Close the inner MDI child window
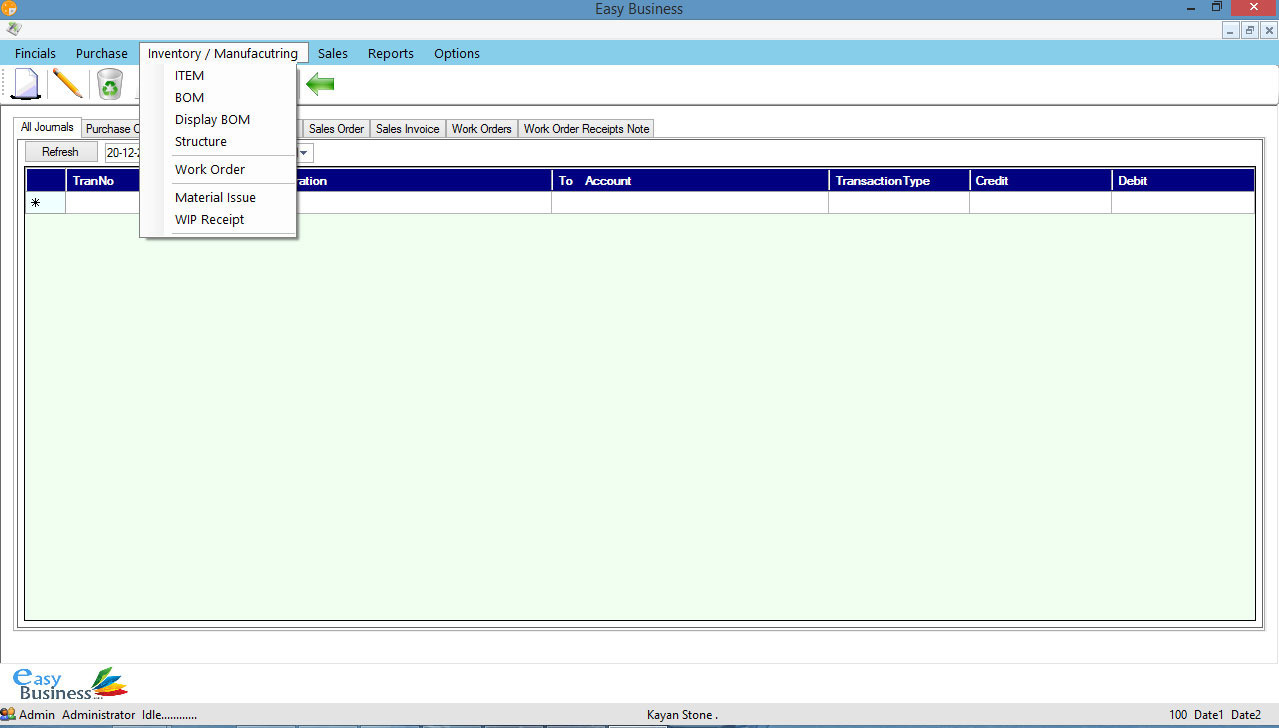 click(1269, 31)
